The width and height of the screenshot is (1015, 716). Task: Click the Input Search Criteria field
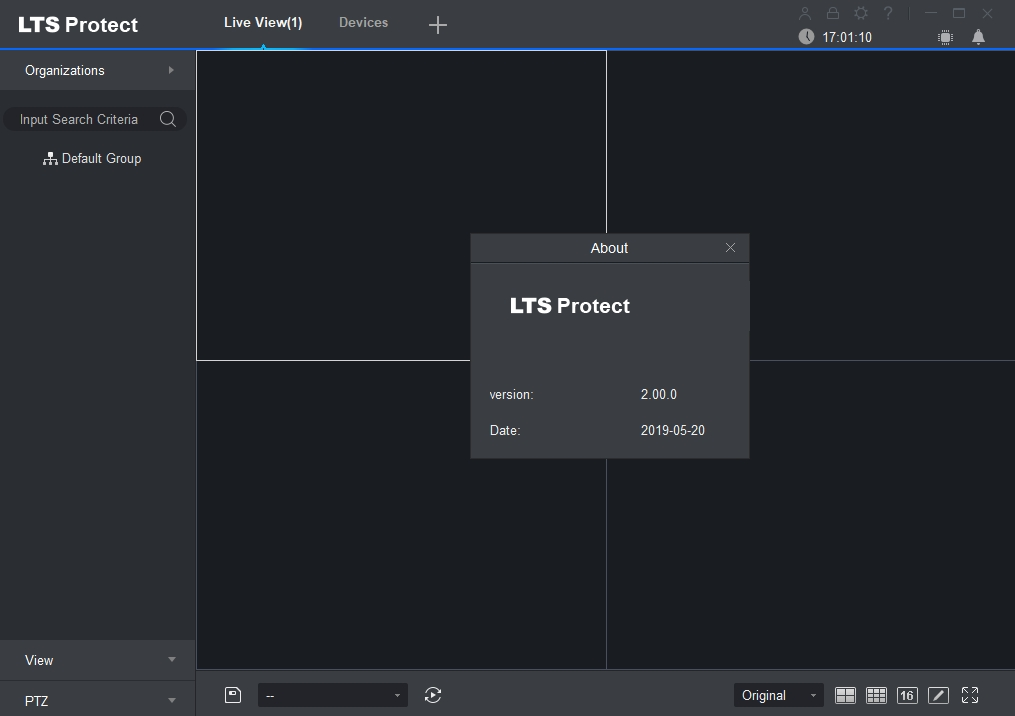(x=95, y=119)
